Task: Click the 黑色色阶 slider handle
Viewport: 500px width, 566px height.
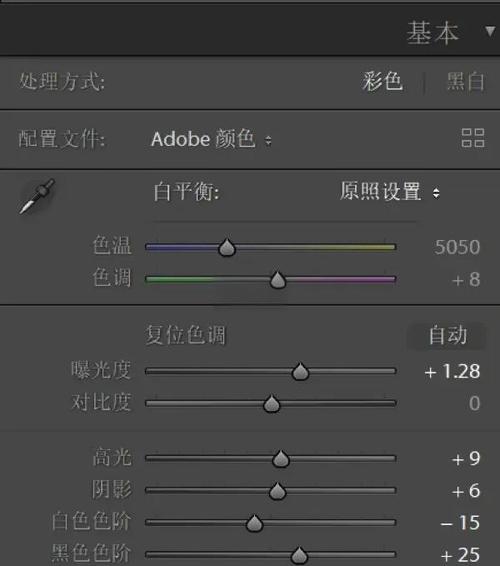Action: click(299, 555)
